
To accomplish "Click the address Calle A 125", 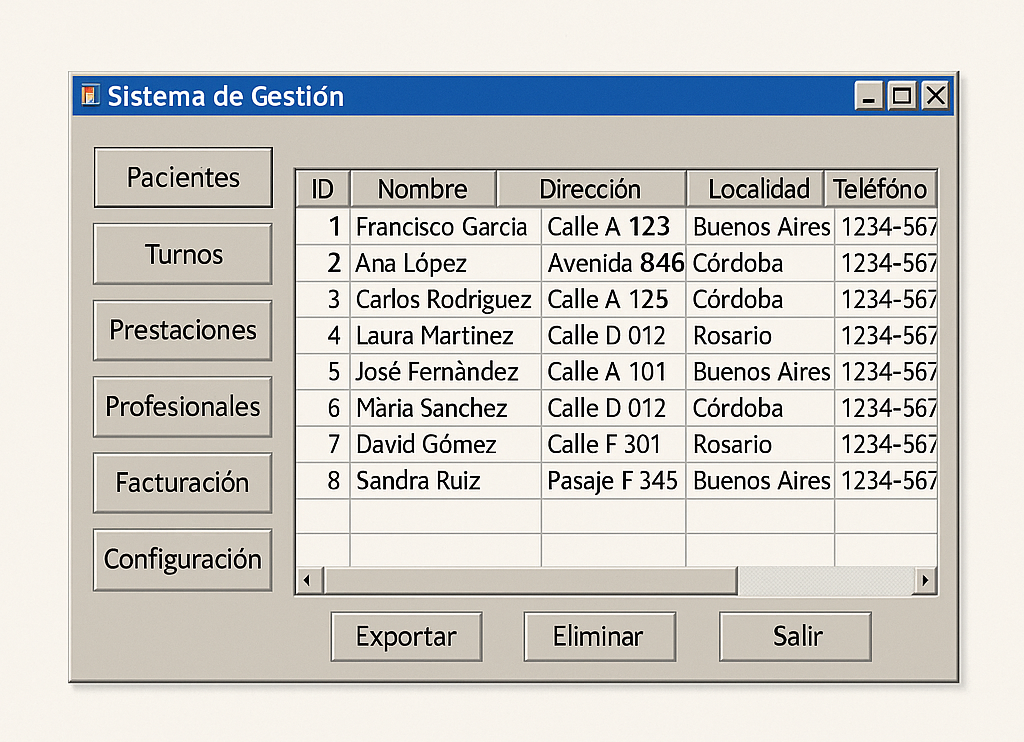I will tap(613, 299).
